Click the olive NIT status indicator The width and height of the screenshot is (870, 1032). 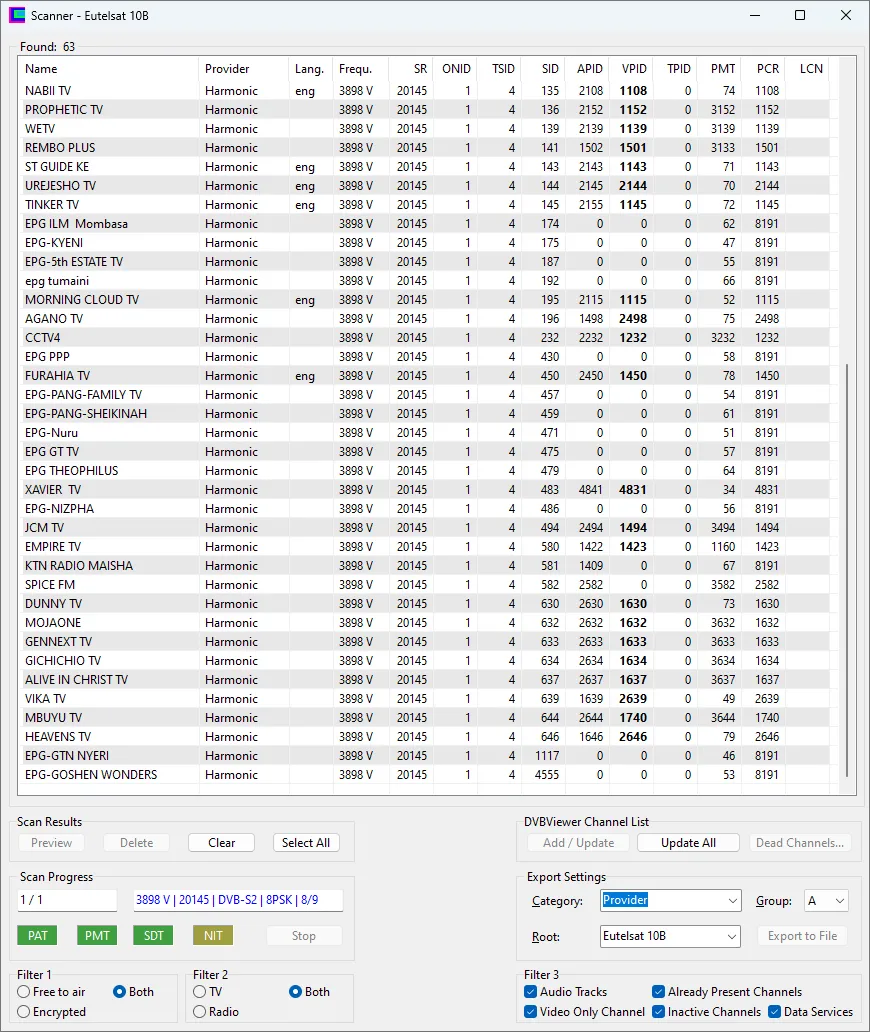(213, 936)
